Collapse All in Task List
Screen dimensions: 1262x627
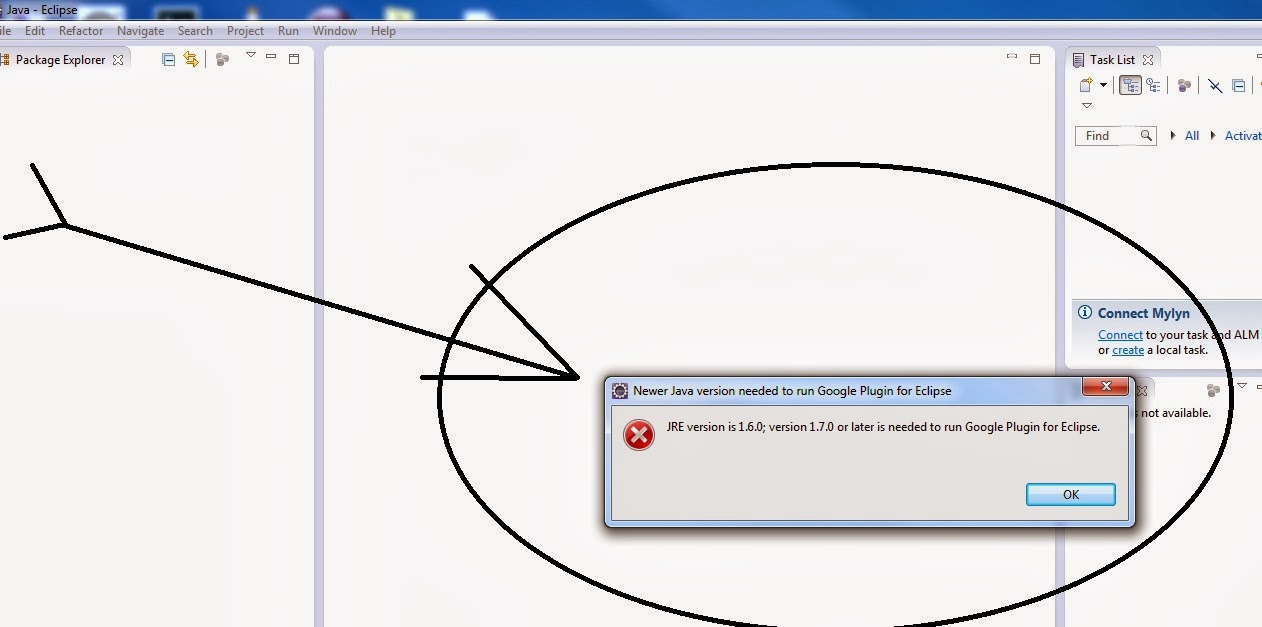[x=1239, y=86]
